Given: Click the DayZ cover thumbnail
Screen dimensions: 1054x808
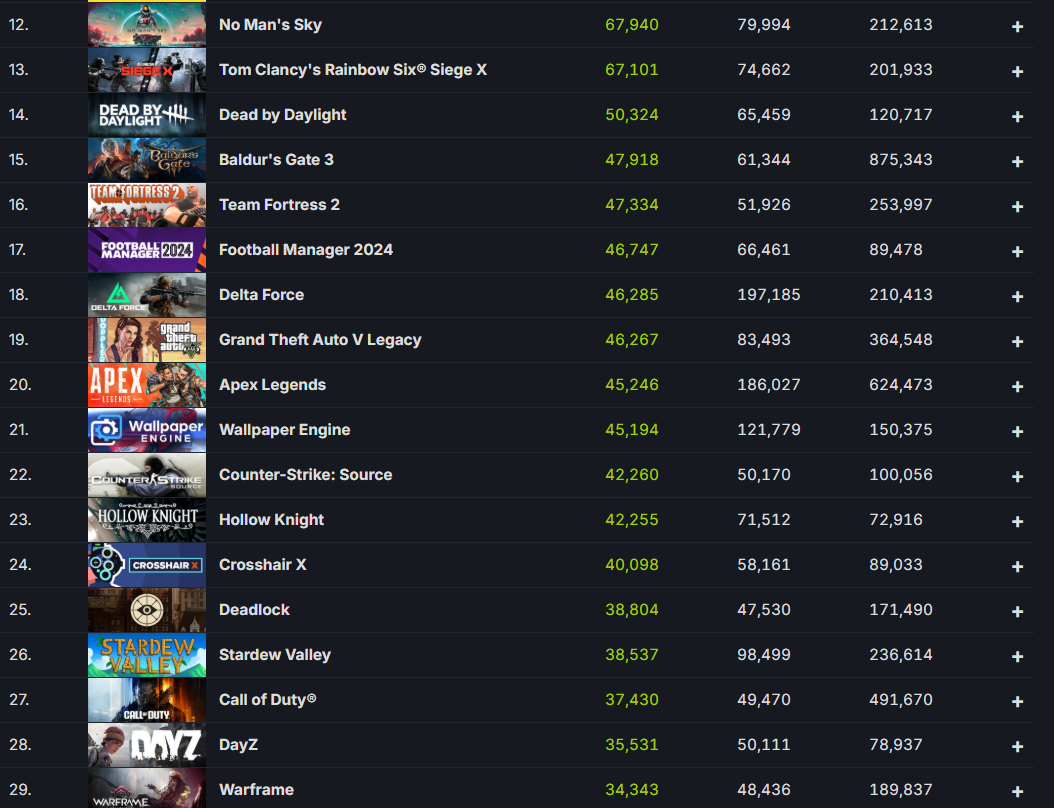Looking at the screenshot, I should 147,745.
